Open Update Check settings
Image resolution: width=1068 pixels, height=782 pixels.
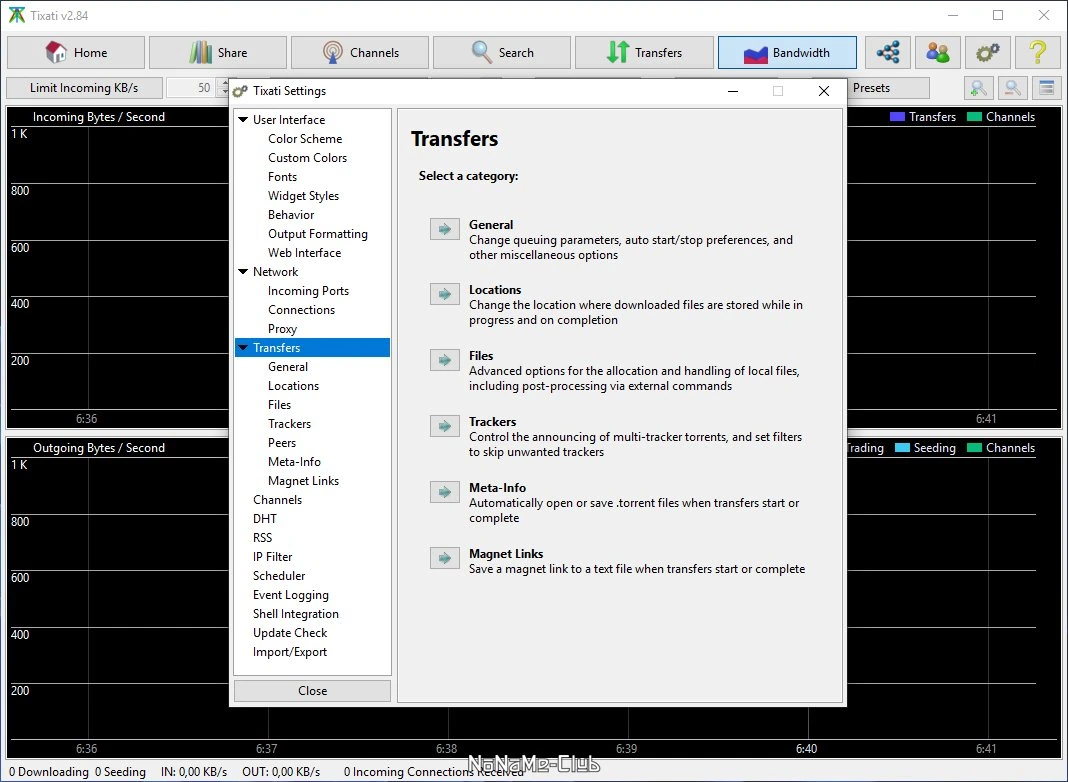point(290,634)
